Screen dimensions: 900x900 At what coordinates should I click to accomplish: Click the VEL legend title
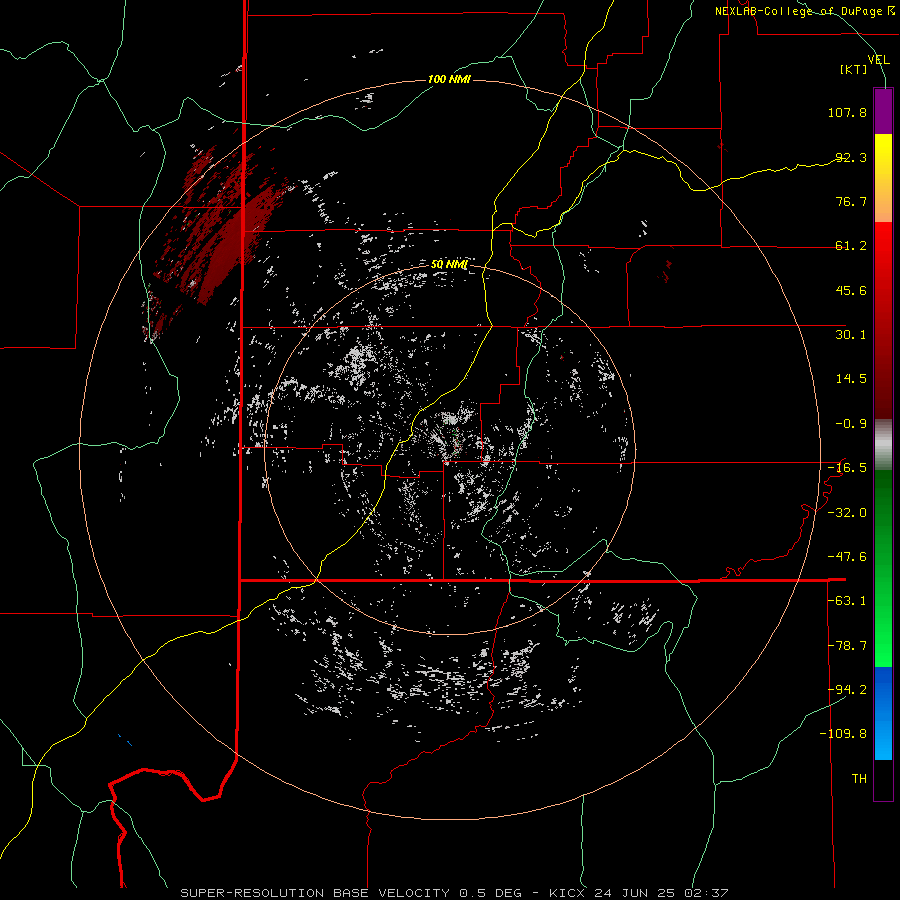click(878, 59)
